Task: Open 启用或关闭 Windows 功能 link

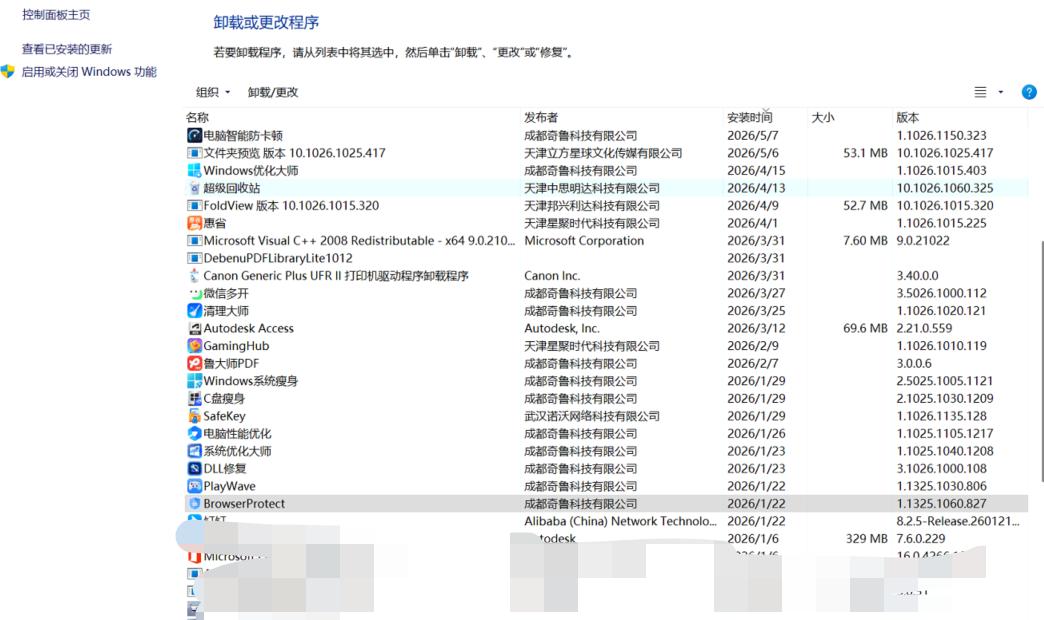Action: coord(89,71)
